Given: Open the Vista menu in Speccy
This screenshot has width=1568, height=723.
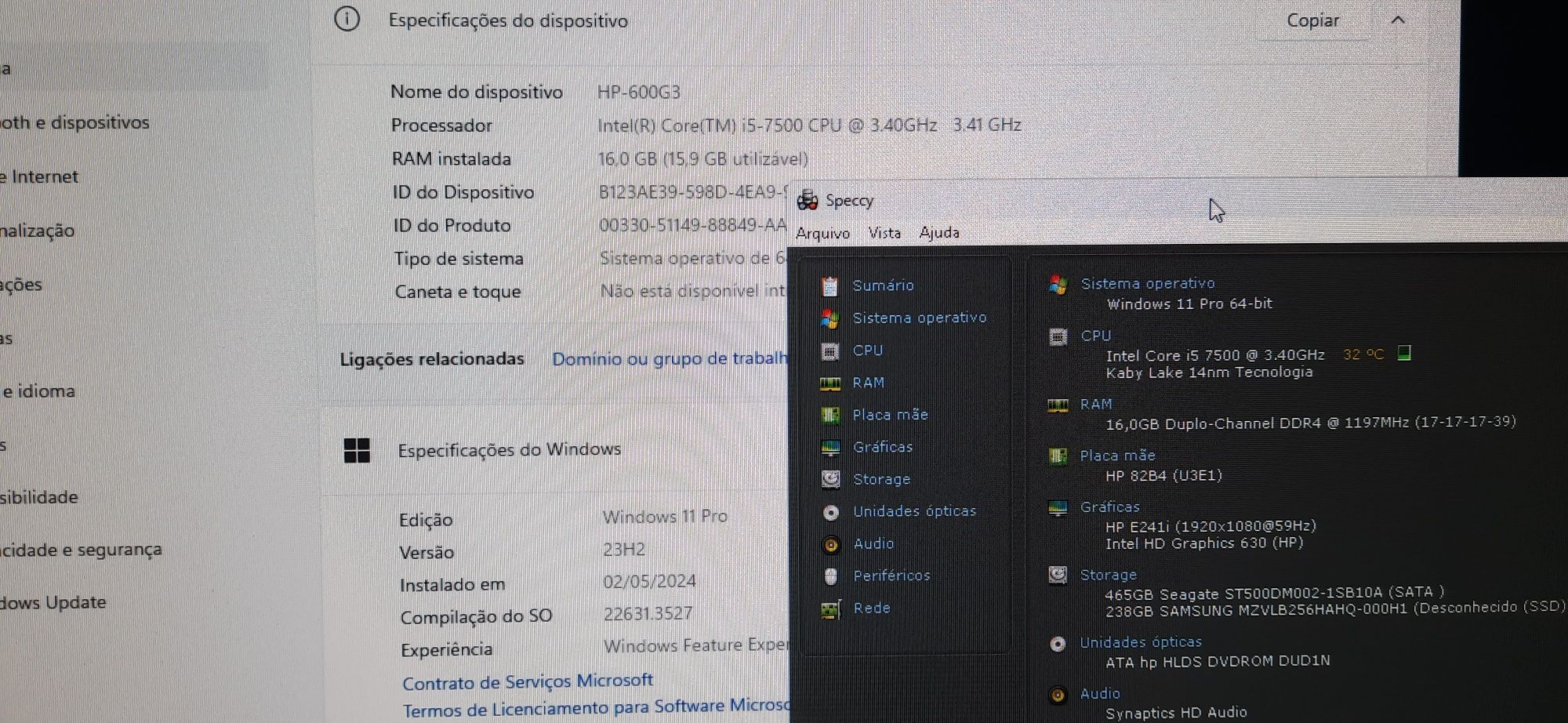Looking at the screenshot, I should (x=884, y=233).
